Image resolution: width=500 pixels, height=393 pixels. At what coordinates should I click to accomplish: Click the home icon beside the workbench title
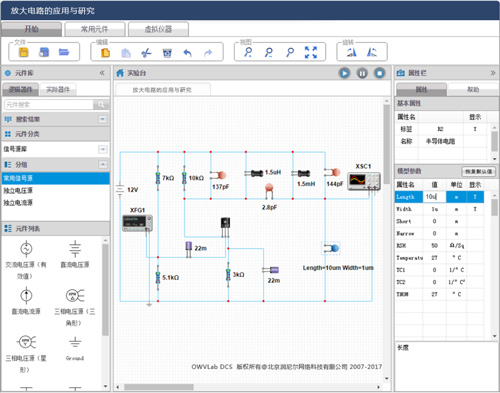pyautogui.click(x=120, y=73)
